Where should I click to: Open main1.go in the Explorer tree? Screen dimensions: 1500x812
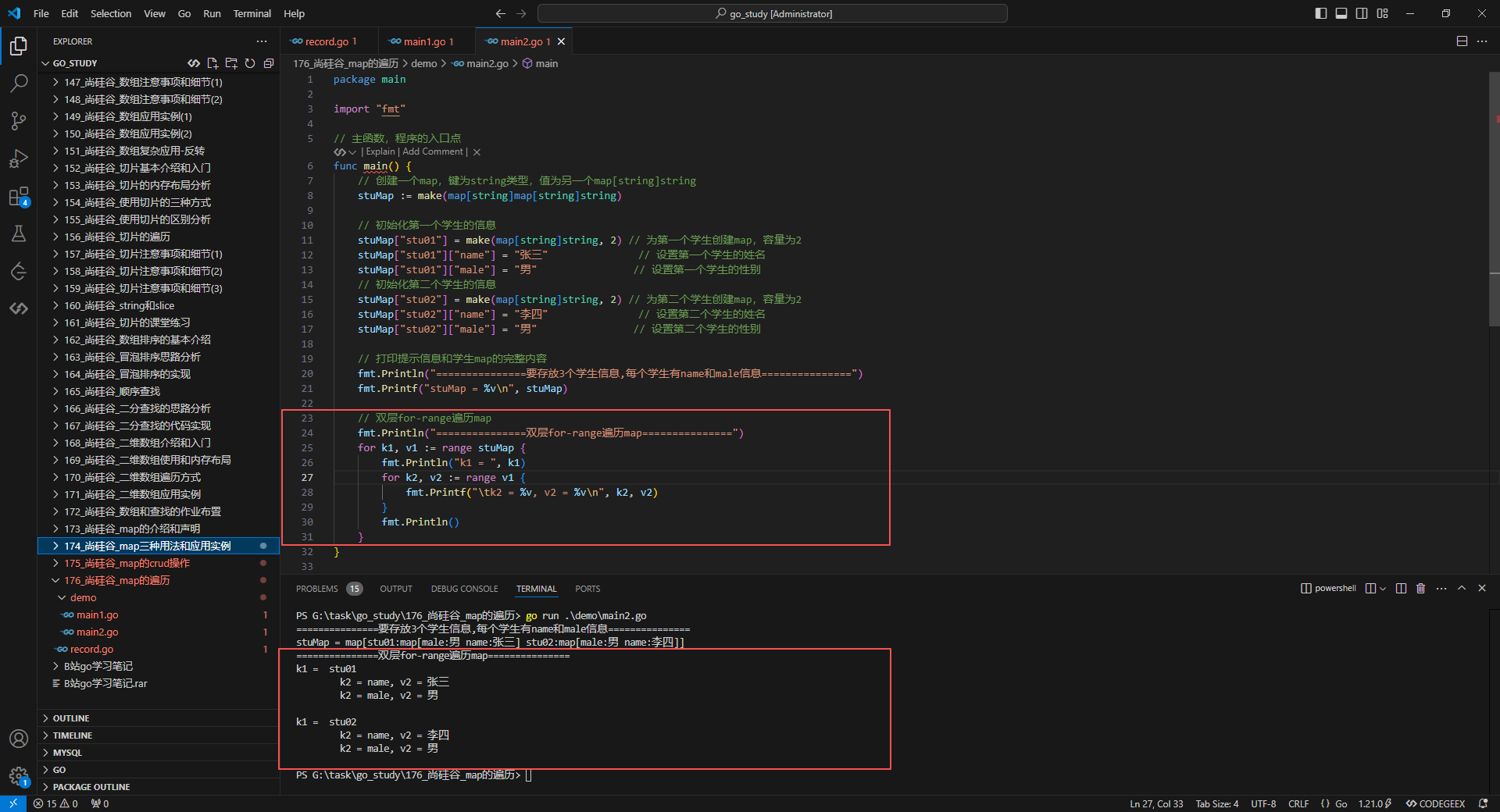tap(159, 614)
